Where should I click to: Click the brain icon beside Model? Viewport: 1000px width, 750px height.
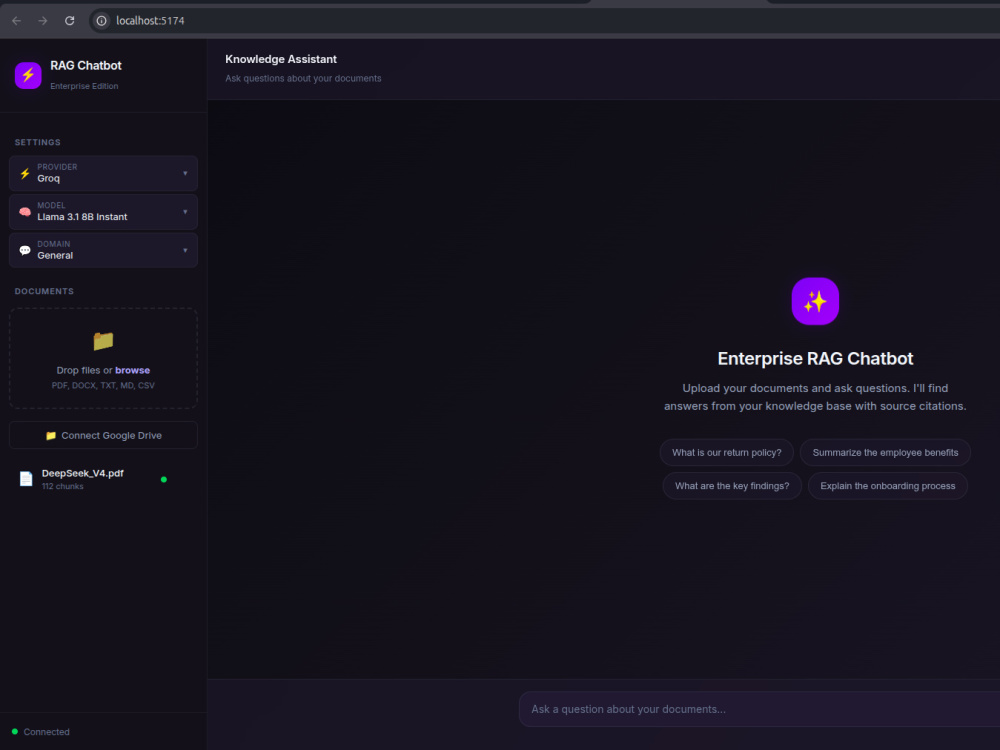(25, 212)
